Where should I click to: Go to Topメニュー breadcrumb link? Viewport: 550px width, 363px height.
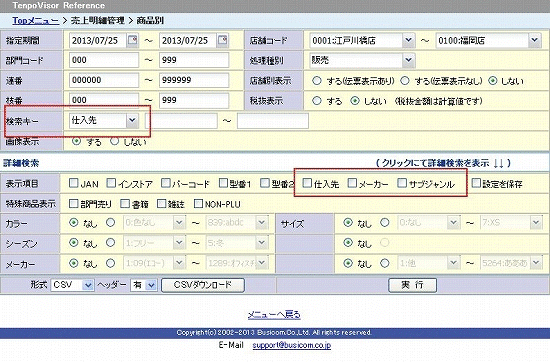click(36, 21)
